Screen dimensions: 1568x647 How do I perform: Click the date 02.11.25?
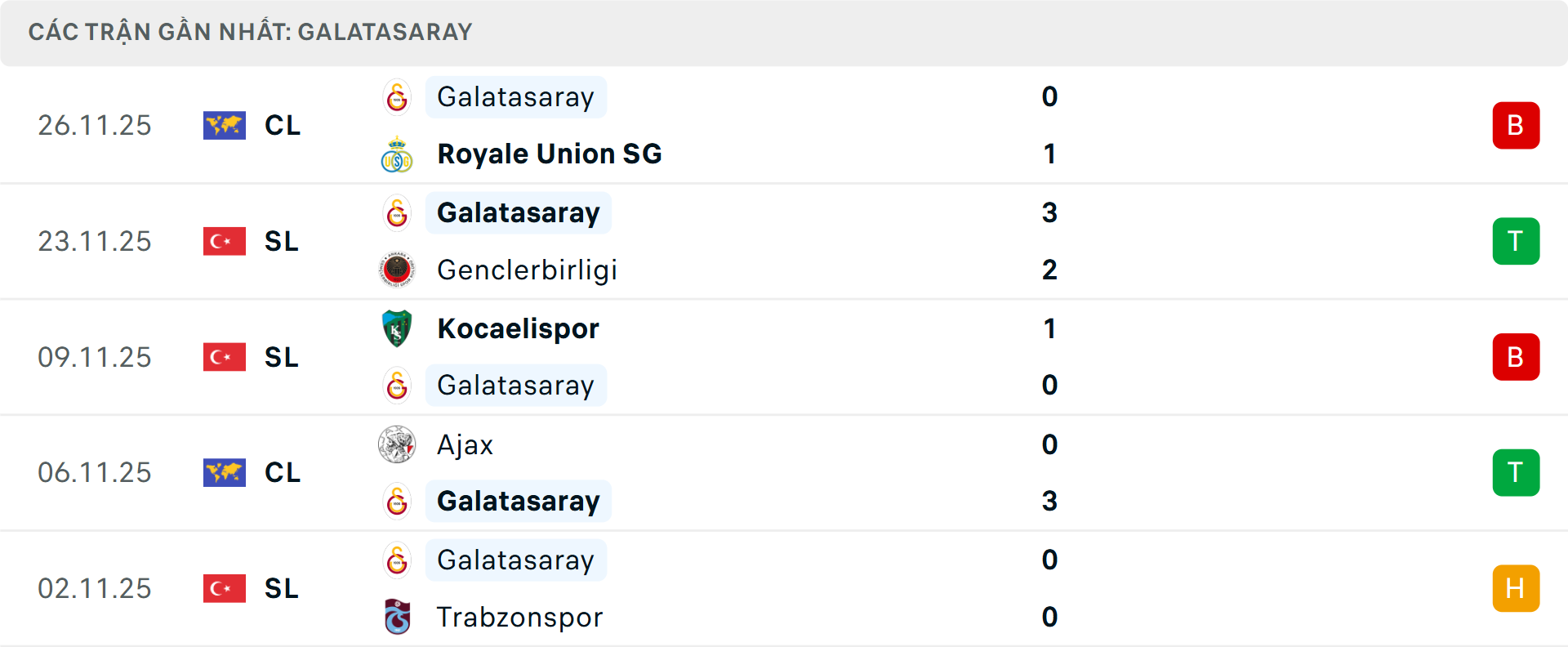coord(95,588)
